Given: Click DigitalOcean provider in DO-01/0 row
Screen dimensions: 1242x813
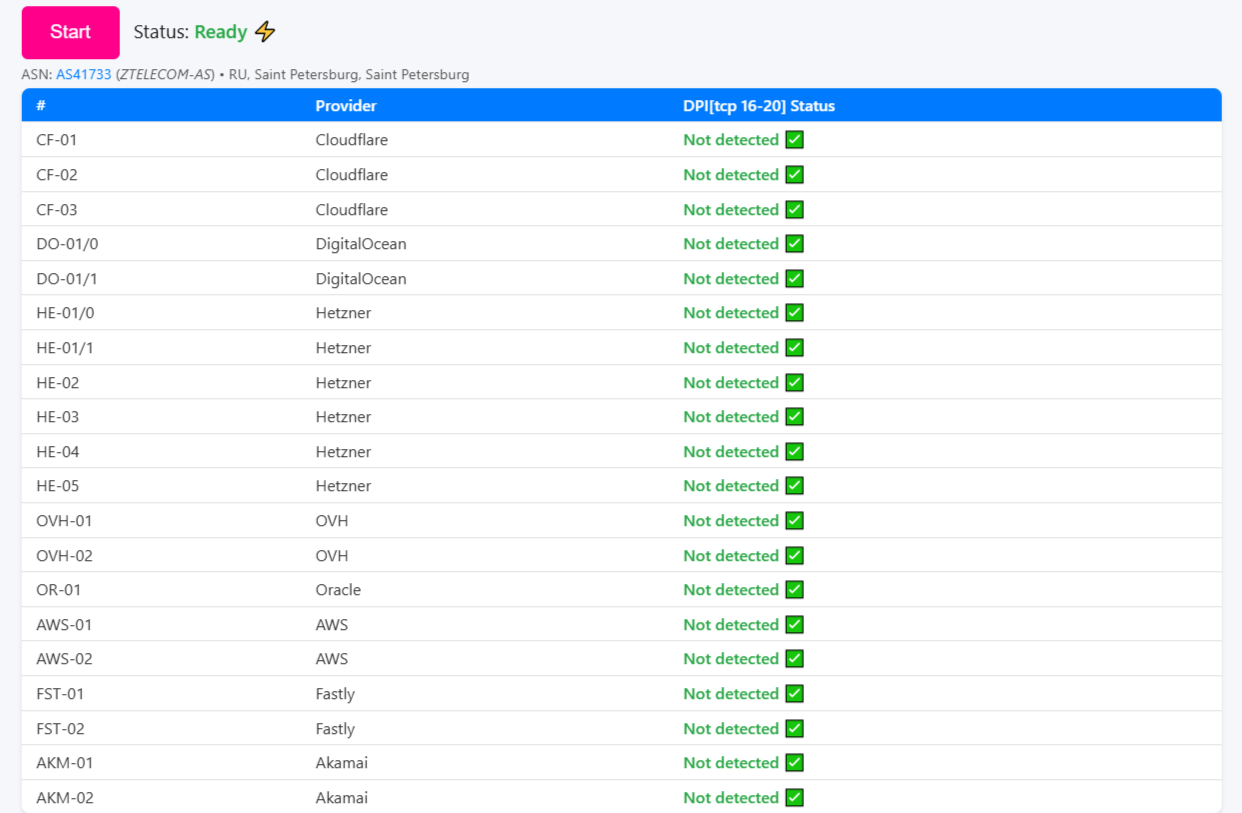Looking at the screenshot, I should [x=361, y=243].
